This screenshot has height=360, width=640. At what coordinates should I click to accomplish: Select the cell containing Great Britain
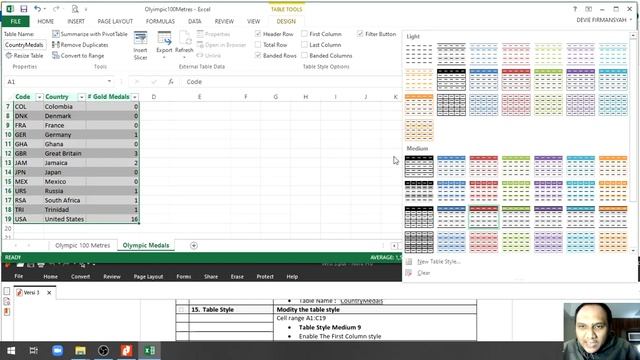tap(64, 153)
